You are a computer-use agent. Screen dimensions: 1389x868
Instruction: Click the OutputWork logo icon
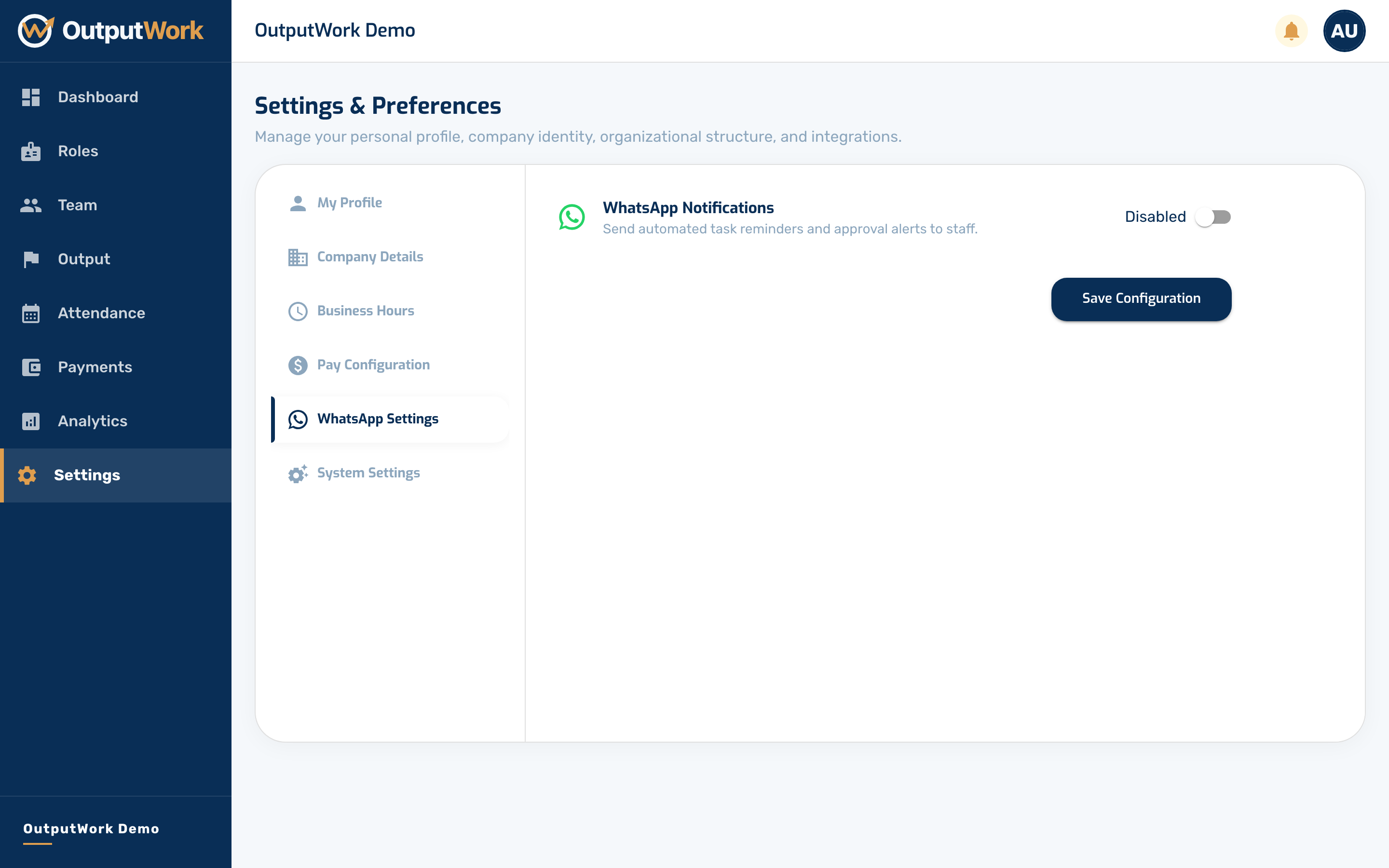click(36, 31)
